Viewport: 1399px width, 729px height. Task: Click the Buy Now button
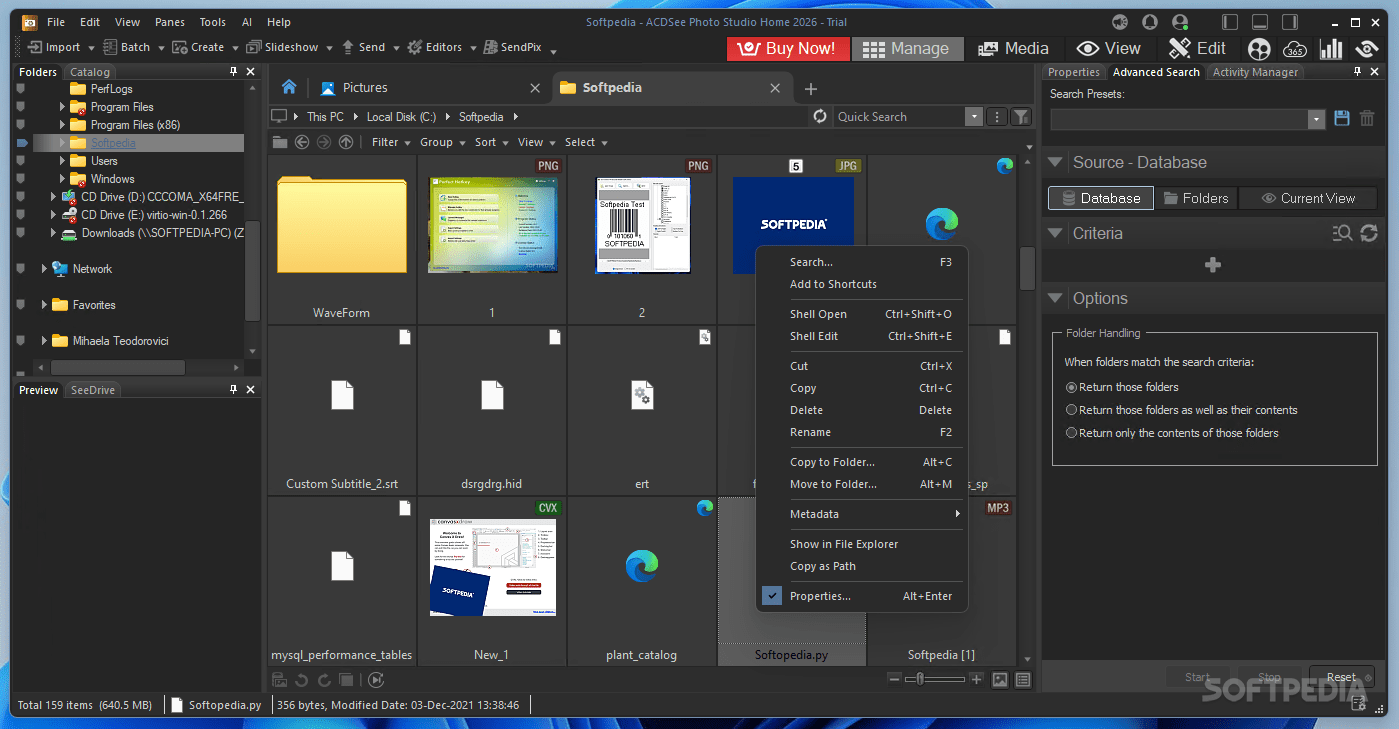788,48
